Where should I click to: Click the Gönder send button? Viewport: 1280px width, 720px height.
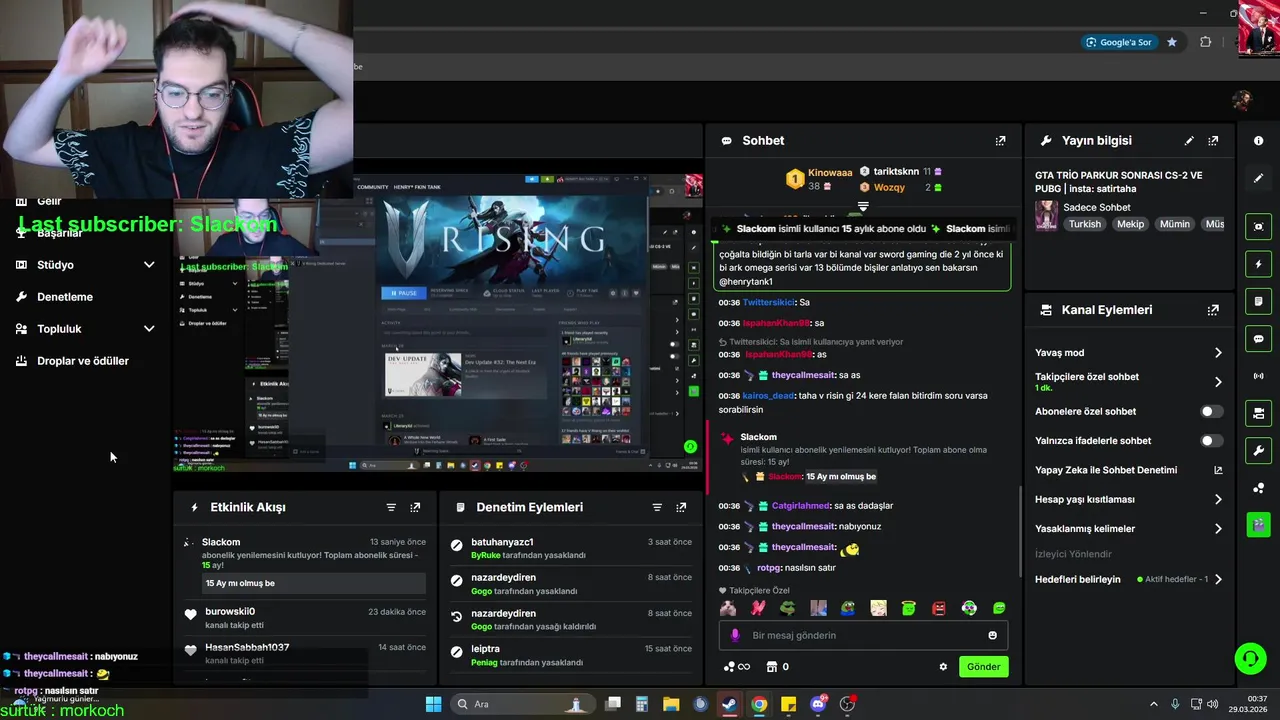tap(983, 667)
